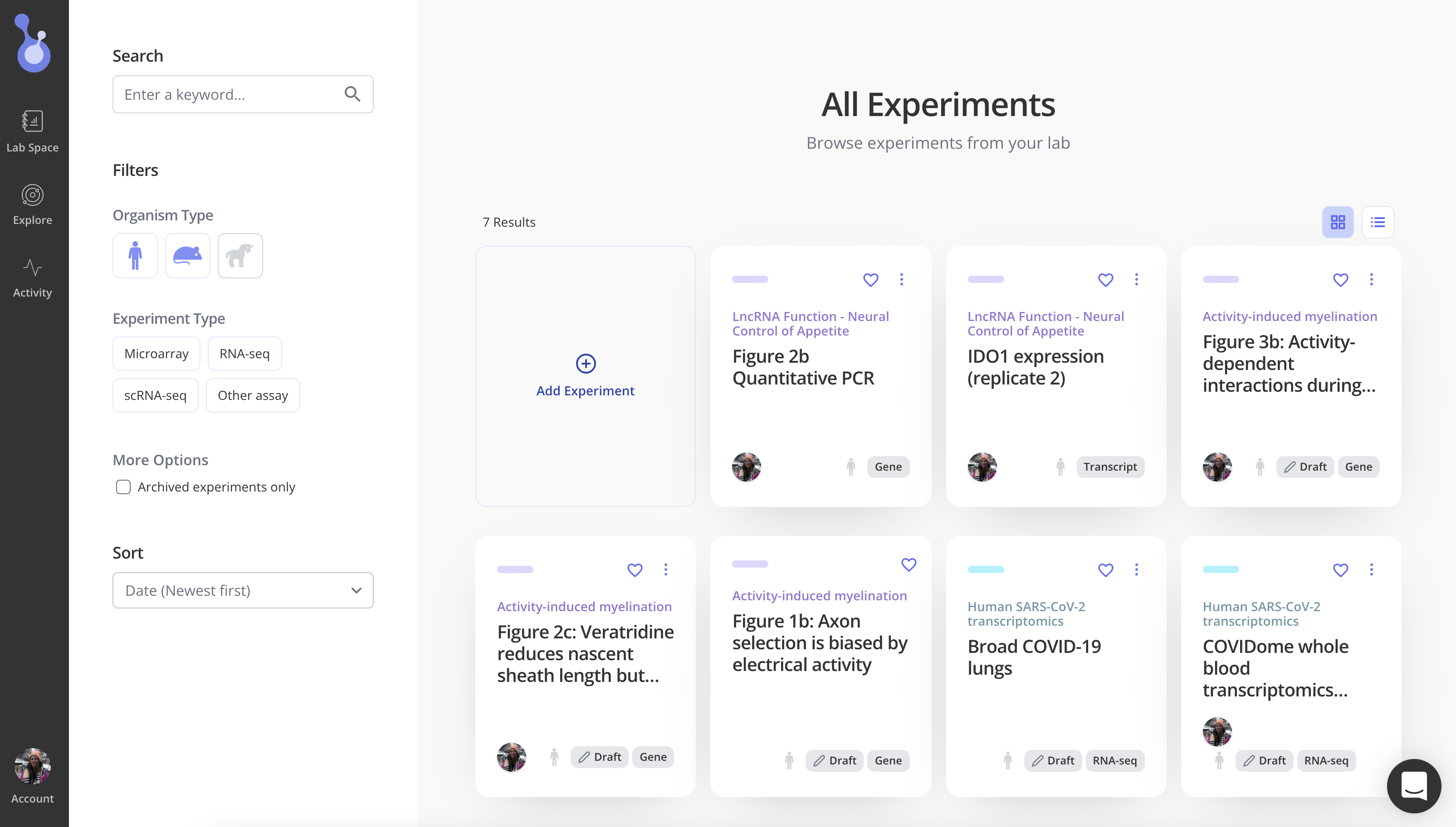Toggle the RNA-seq experiment type filter
Image resolution: width=1456 pixels, height=827 pixels.
(245, 353)
